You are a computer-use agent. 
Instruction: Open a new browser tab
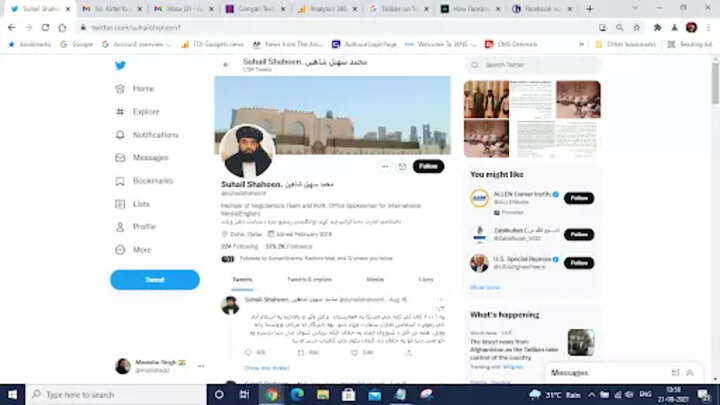(590, 9)
